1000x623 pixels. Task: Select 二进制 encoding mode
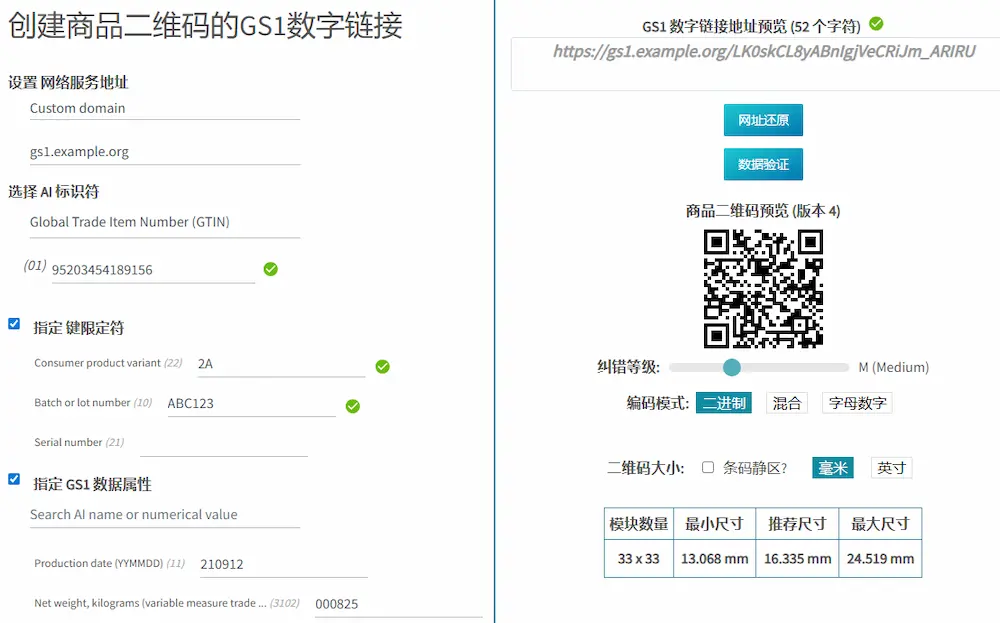724,403
